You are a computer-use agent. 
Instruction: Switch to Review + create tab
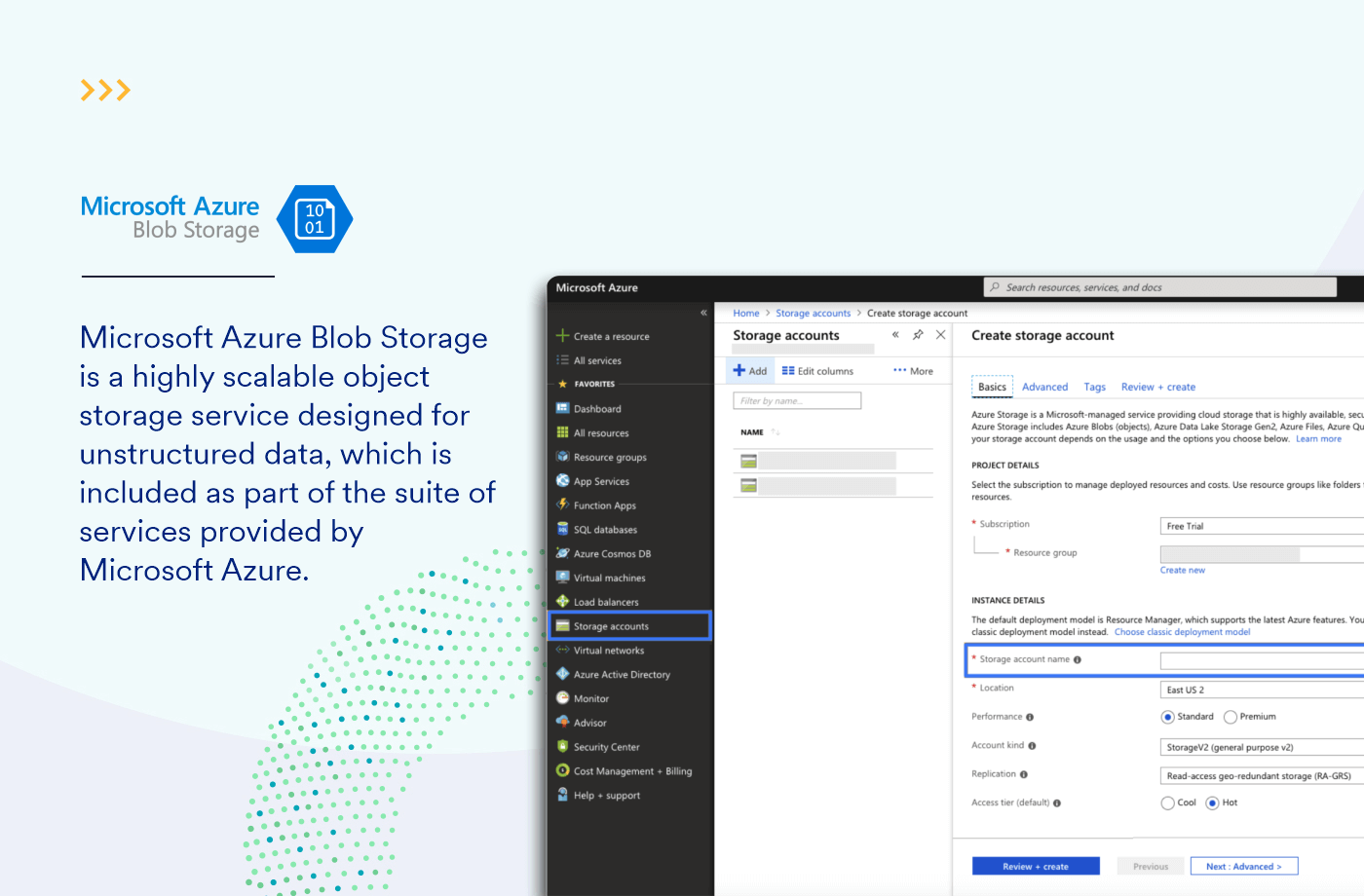[x=1158, y=387]
